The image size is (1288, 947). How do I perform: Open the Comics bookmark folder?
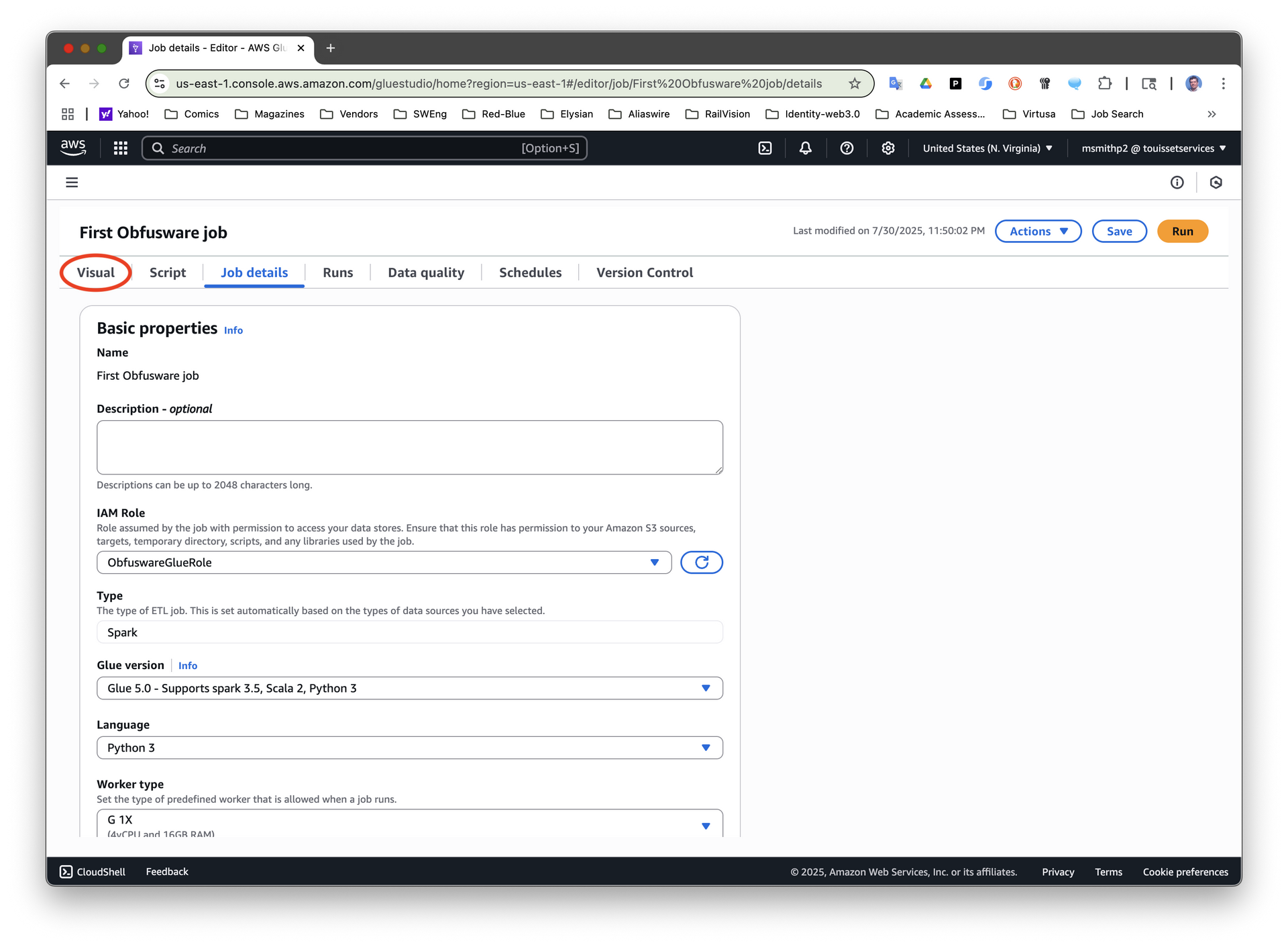(x=192, y=114)
